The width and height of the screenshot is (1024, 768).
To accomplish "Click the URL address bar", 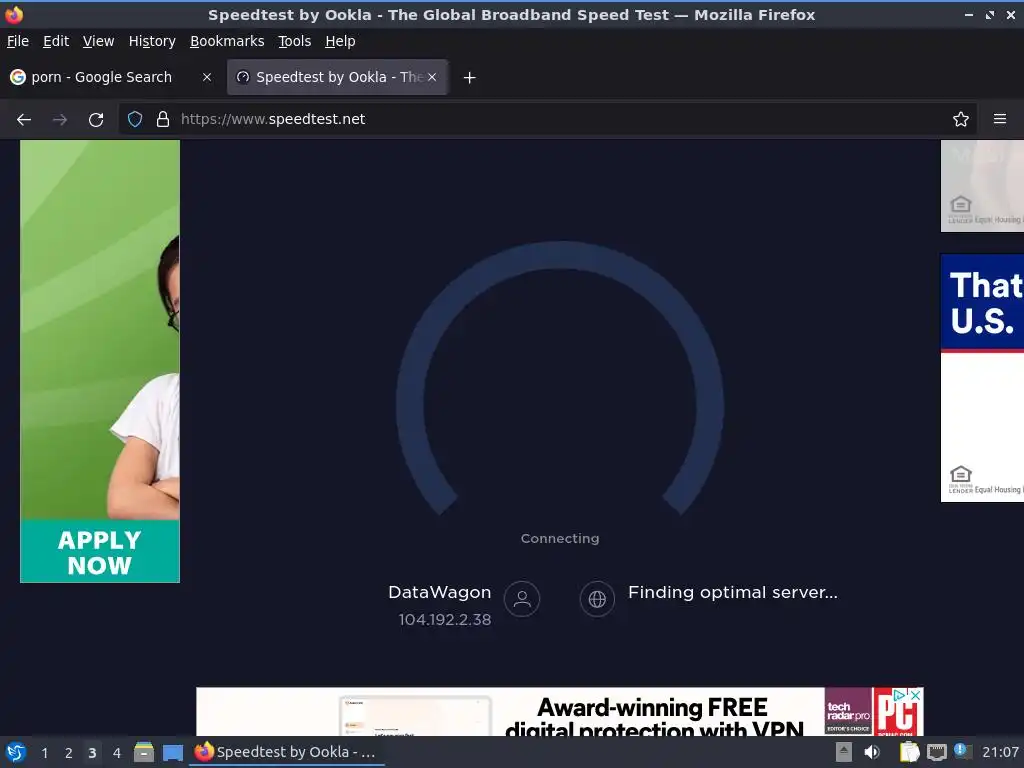I will (x=547, y=119).
